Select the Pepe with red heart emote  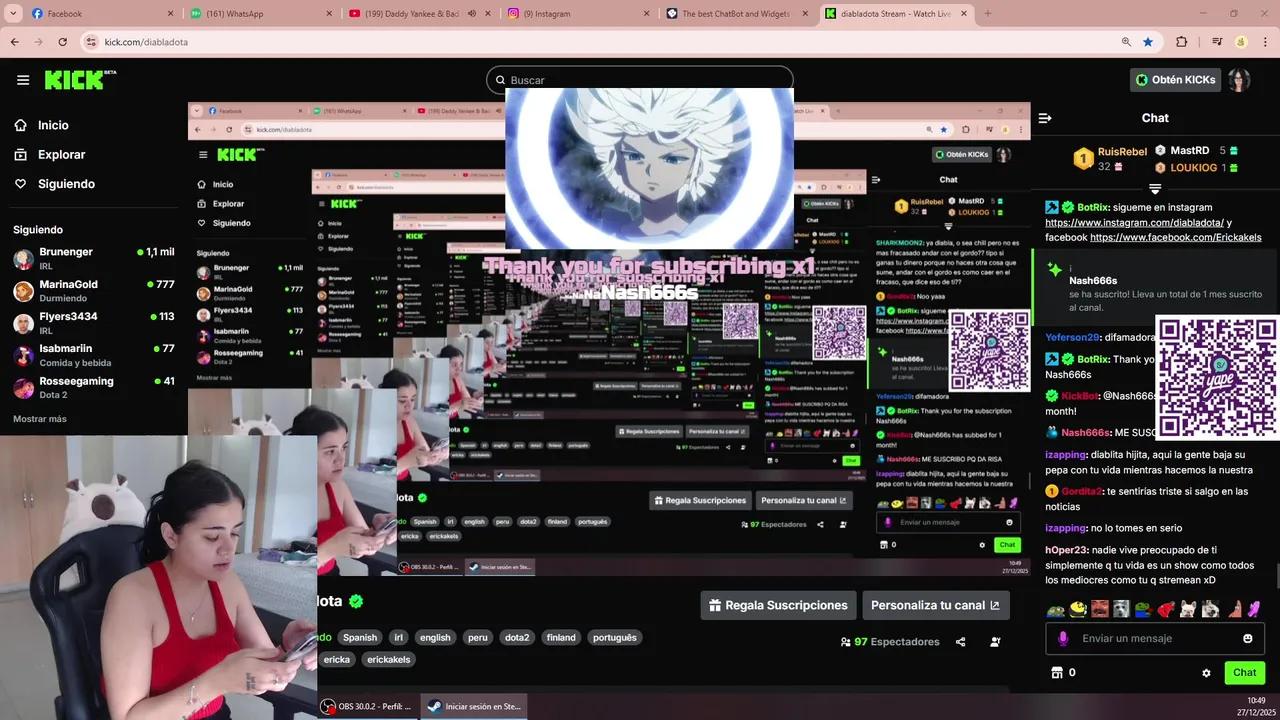(1144, 608)
